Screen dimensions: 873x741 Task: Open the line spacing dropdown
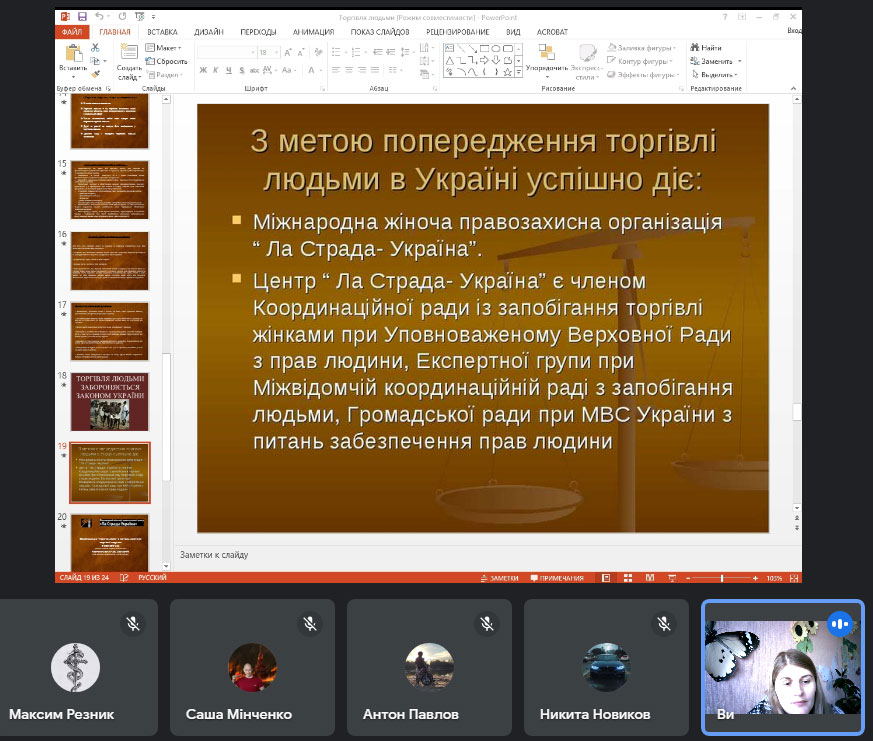tap(406, 52)
